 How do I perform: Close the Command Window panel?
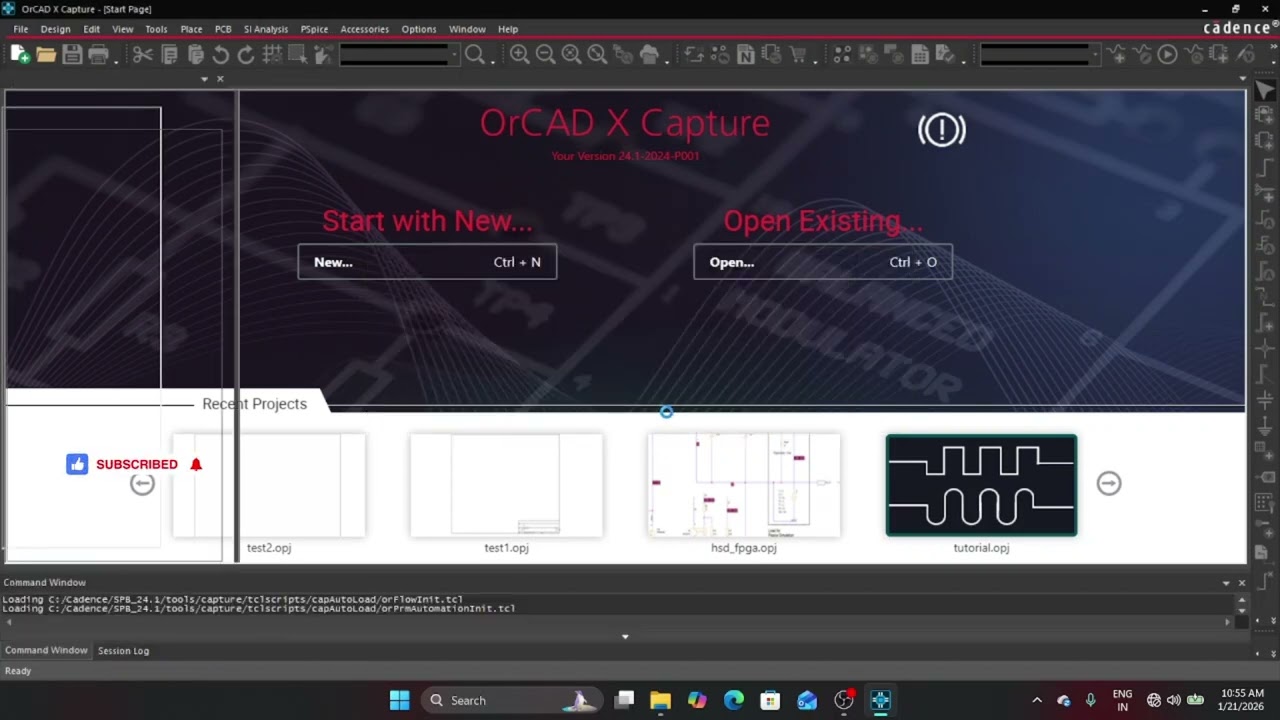(x=1242, y=583)
